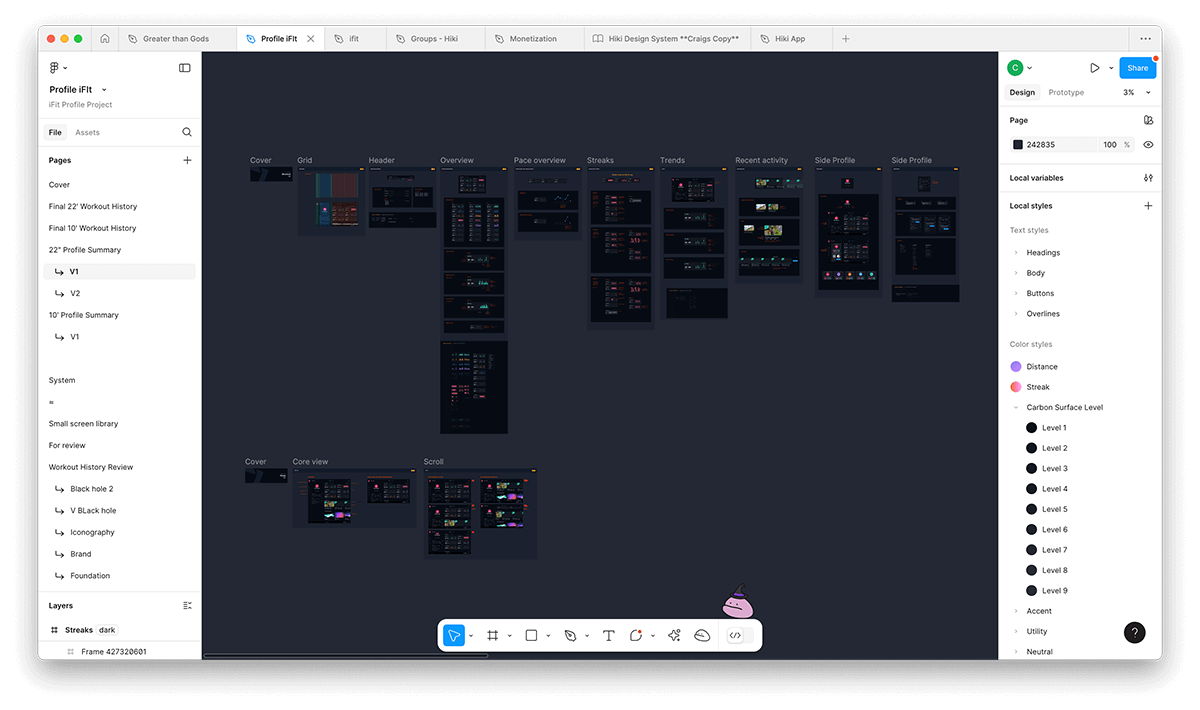Toggle the Dev Mode switch in toolbar
1200x710 pixels.
740,635
